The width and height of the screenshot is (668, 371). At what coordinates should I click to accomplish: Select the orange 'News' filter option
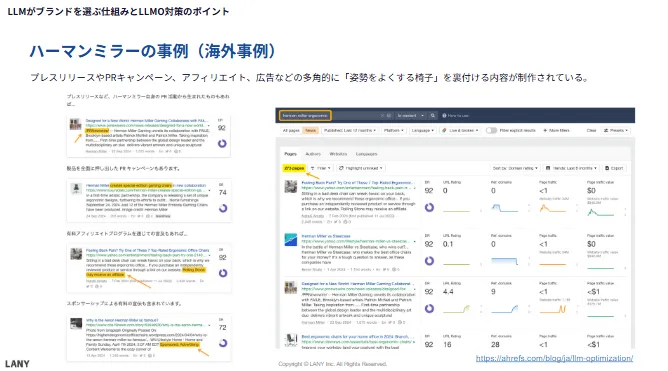click(x=311, y=130)
